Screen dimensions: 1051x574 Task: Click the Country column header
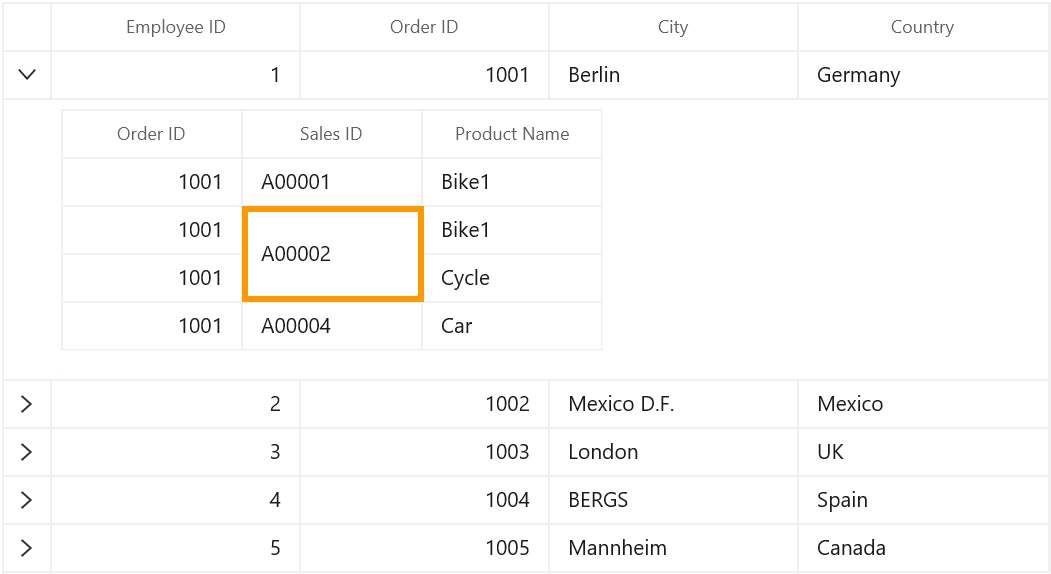[x=923, y=27]
